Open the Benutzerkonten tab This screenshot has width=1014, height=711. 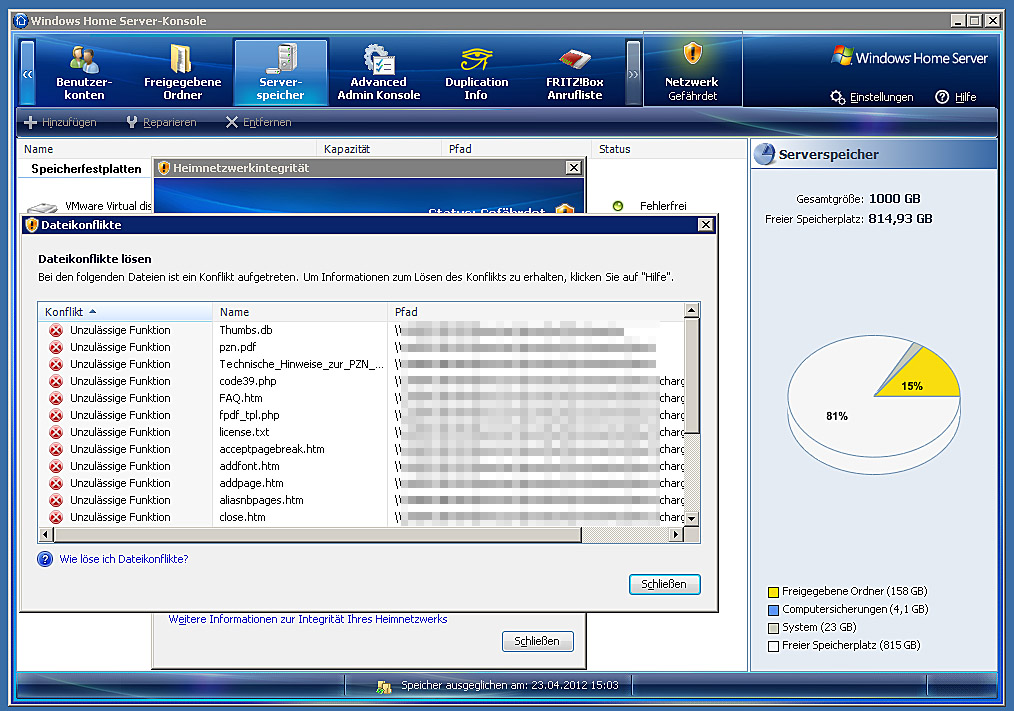pyautogui.click(x=84, y=71)
